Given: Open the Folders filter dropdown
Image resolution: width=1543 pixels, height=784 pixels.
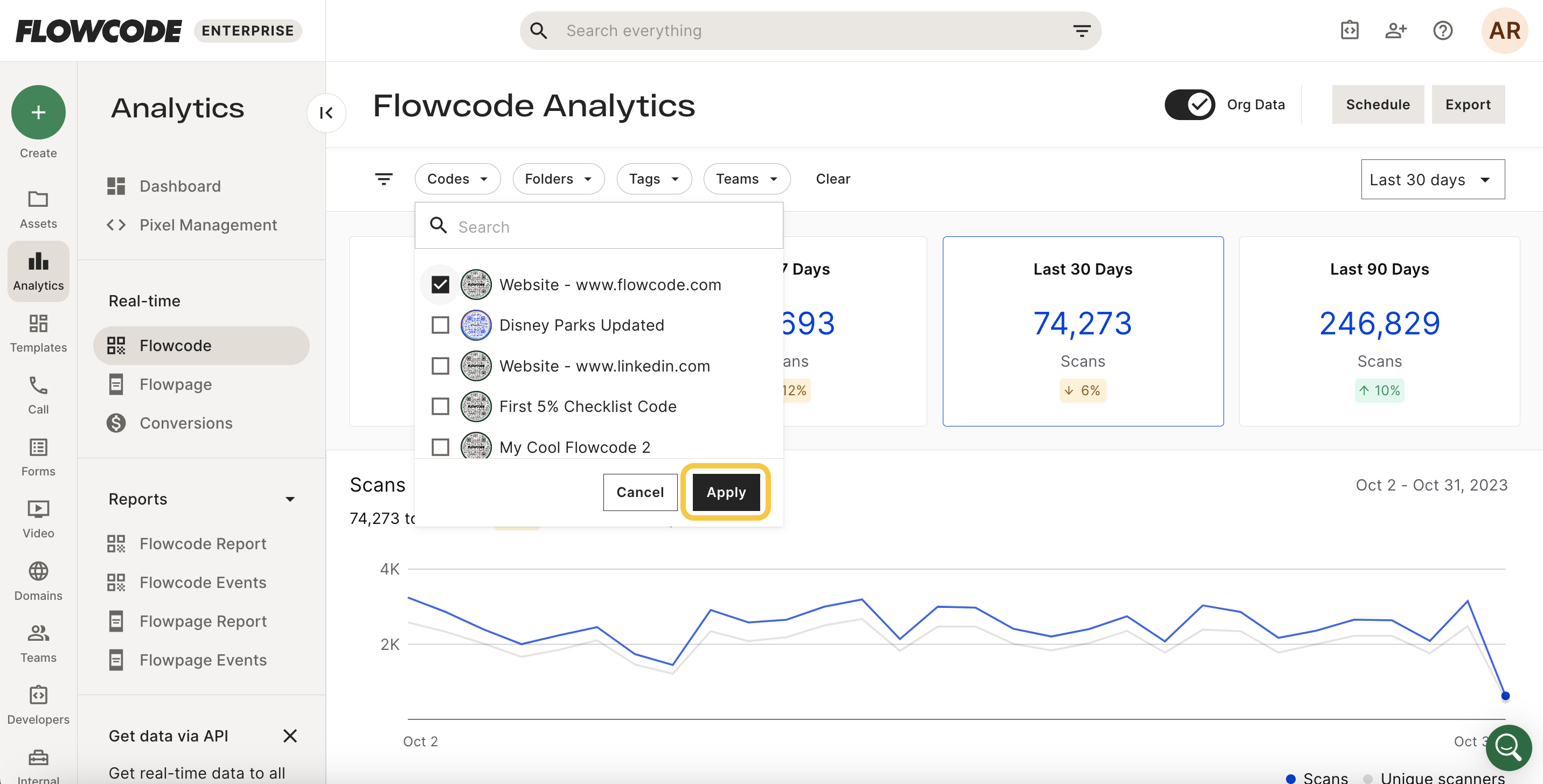Looking at the screenshot, I should click(558, 178).
